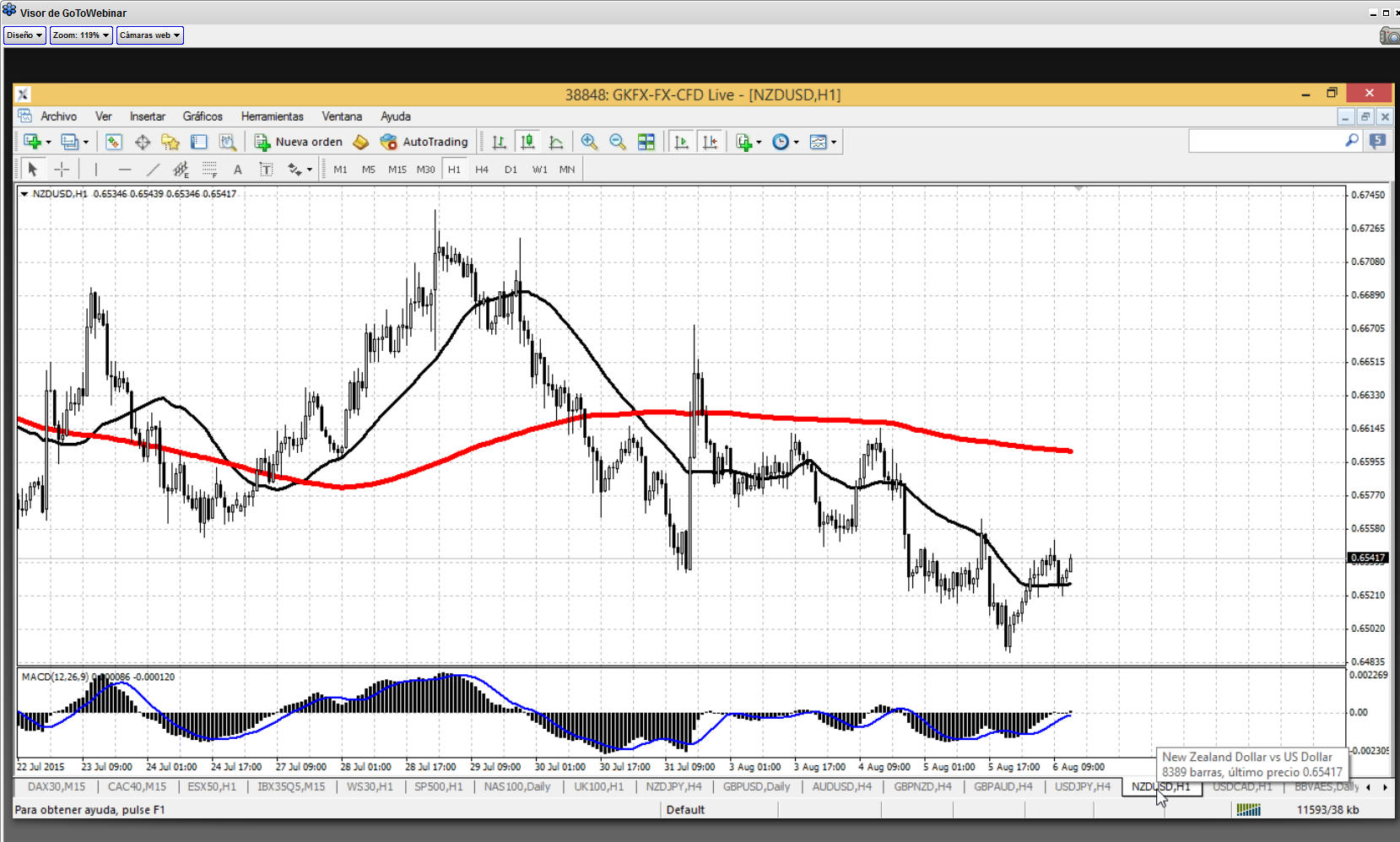Open the Diseño dropdown in GoToWebinar
This screenshot has width=1400, height=842.
pyautogui.click(x=24, y=35)
